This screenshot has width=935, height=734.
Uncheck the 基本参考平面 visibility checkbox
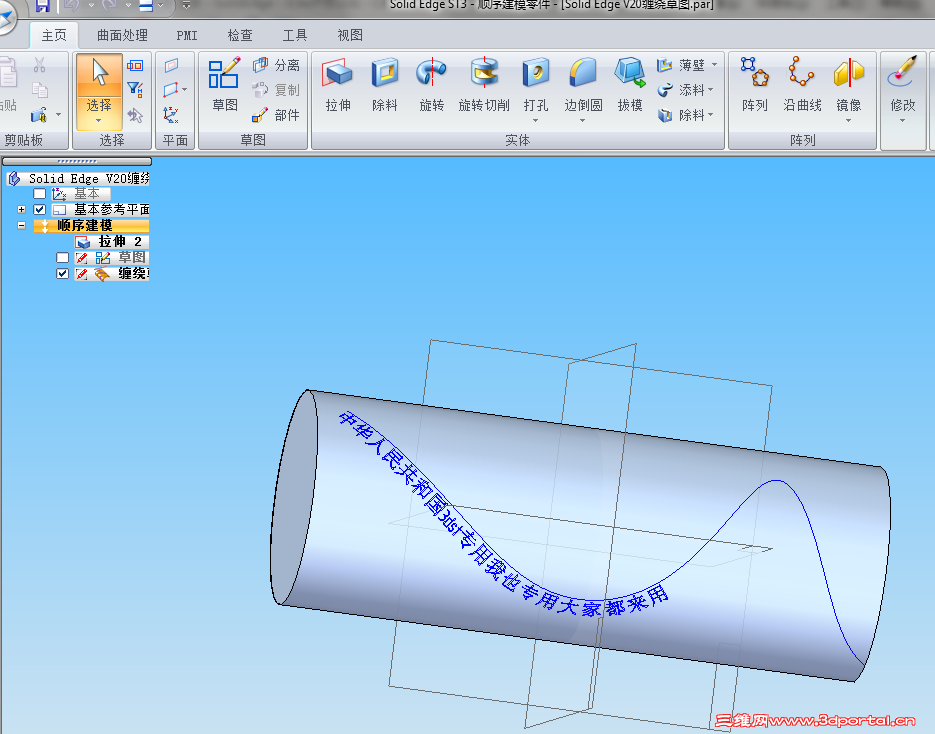coord(41,209)
